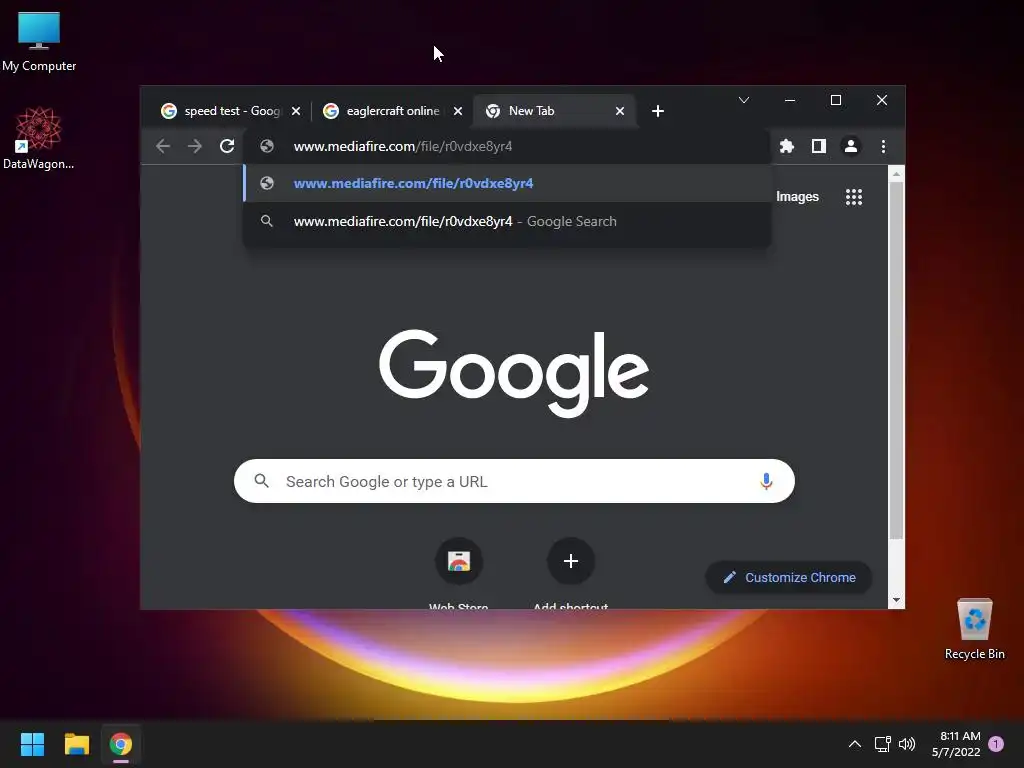
Task: Go back with the back arrow
Action: click(163, 146)
